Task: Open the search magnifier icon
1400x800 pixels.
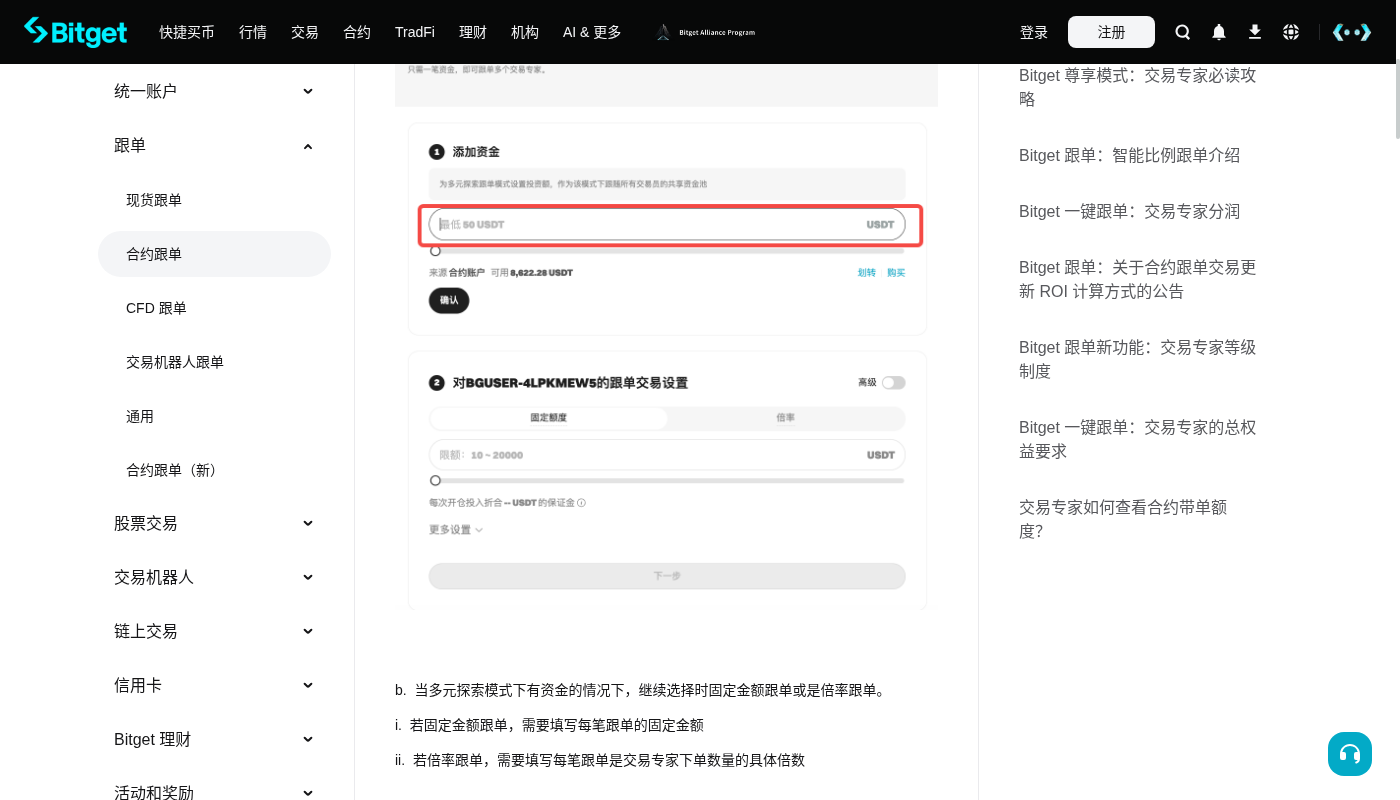Action: click(x=1183, y=32)
